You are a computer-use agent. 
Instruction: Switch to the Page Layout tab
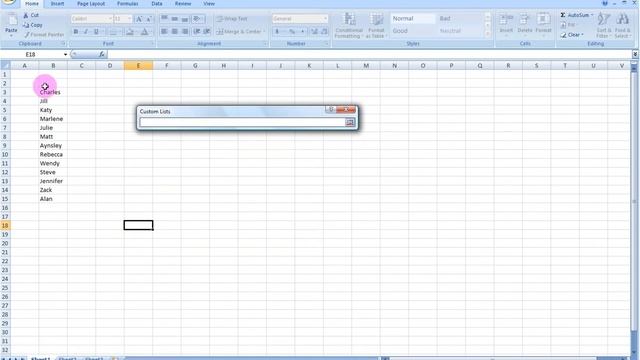point(91,4)
